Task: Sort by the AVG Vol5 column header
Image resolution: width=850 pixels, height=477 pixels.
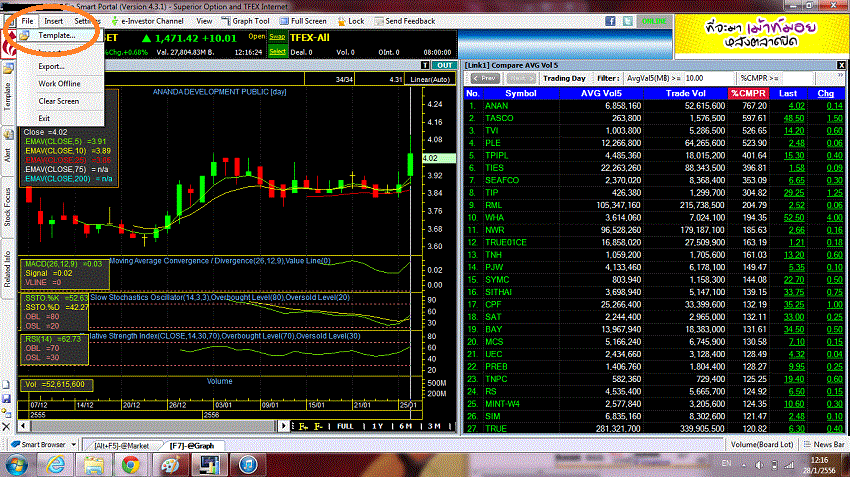Action: 601,93
